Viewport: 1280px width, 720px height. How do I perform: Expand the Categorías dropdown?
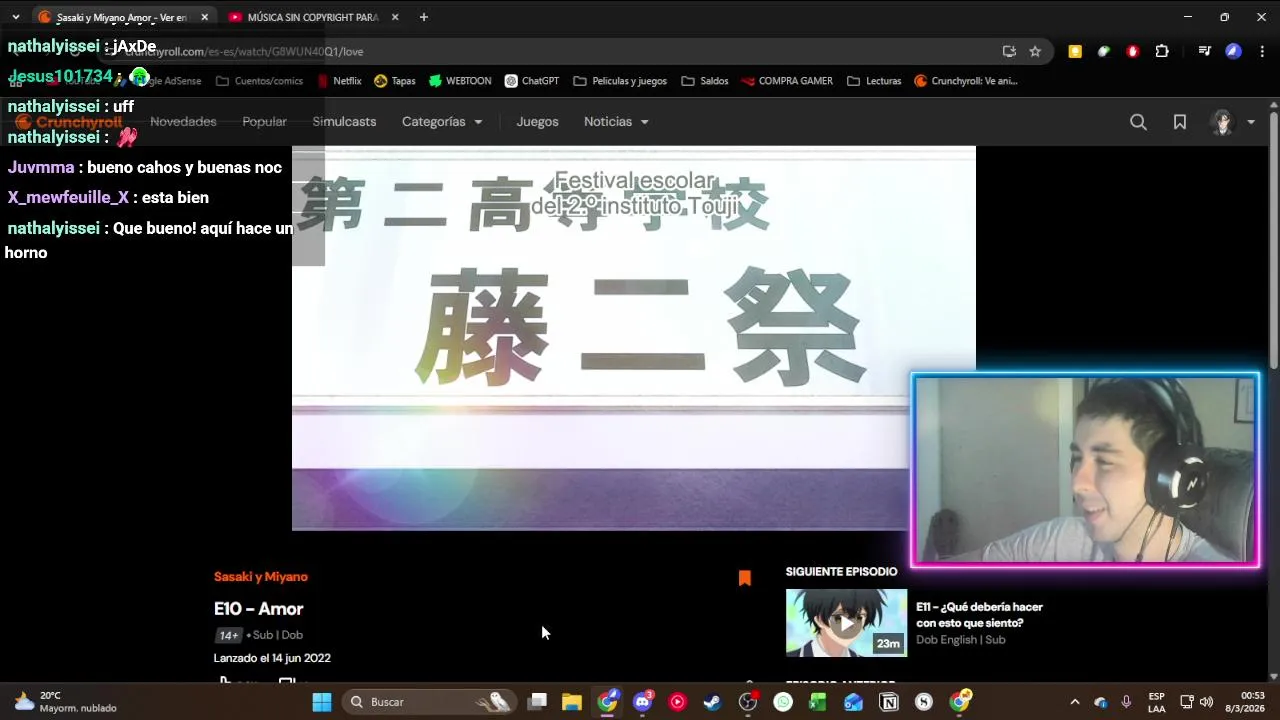(x=442, y=122)
